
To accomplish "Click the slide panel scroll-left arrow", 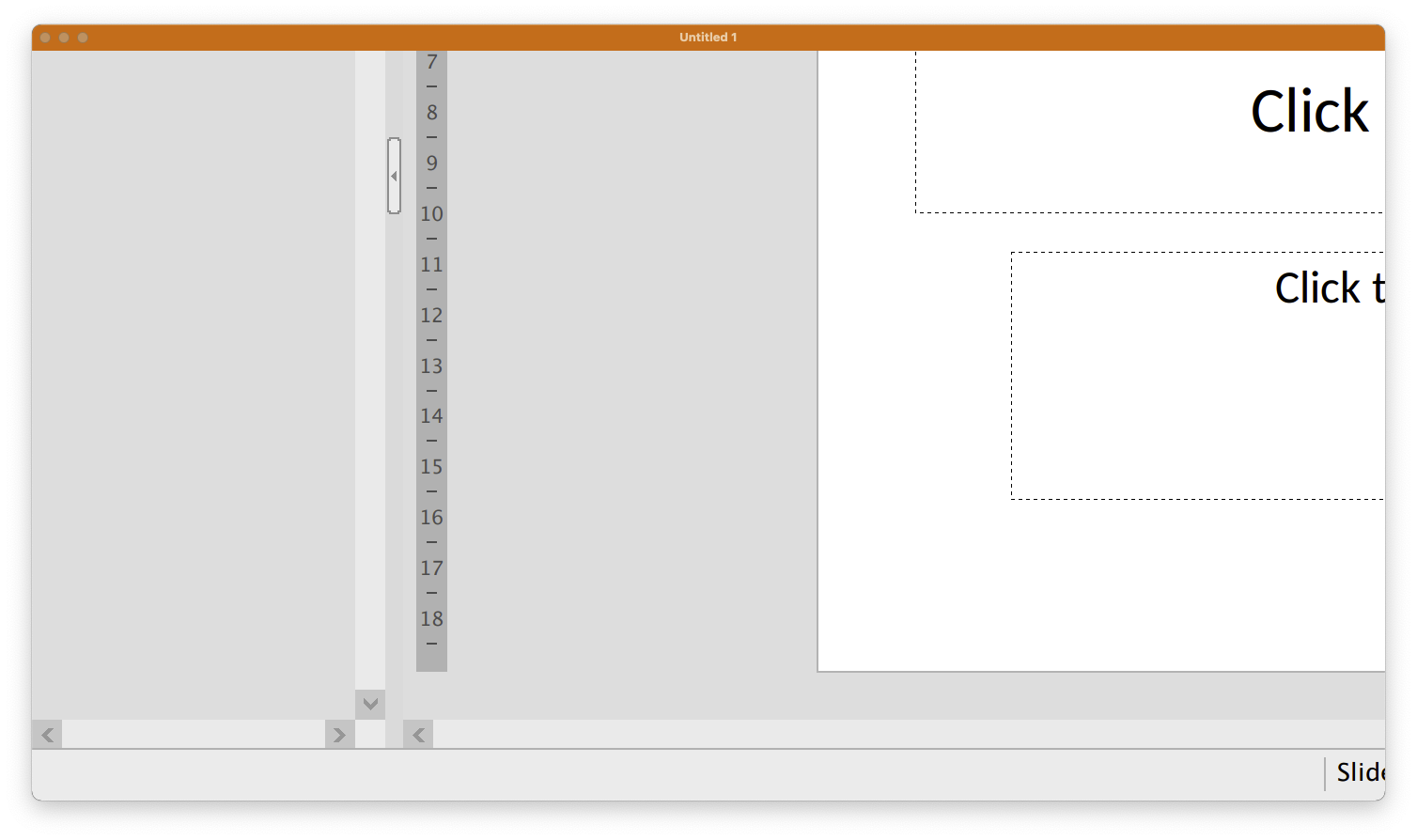I will 47,735.
